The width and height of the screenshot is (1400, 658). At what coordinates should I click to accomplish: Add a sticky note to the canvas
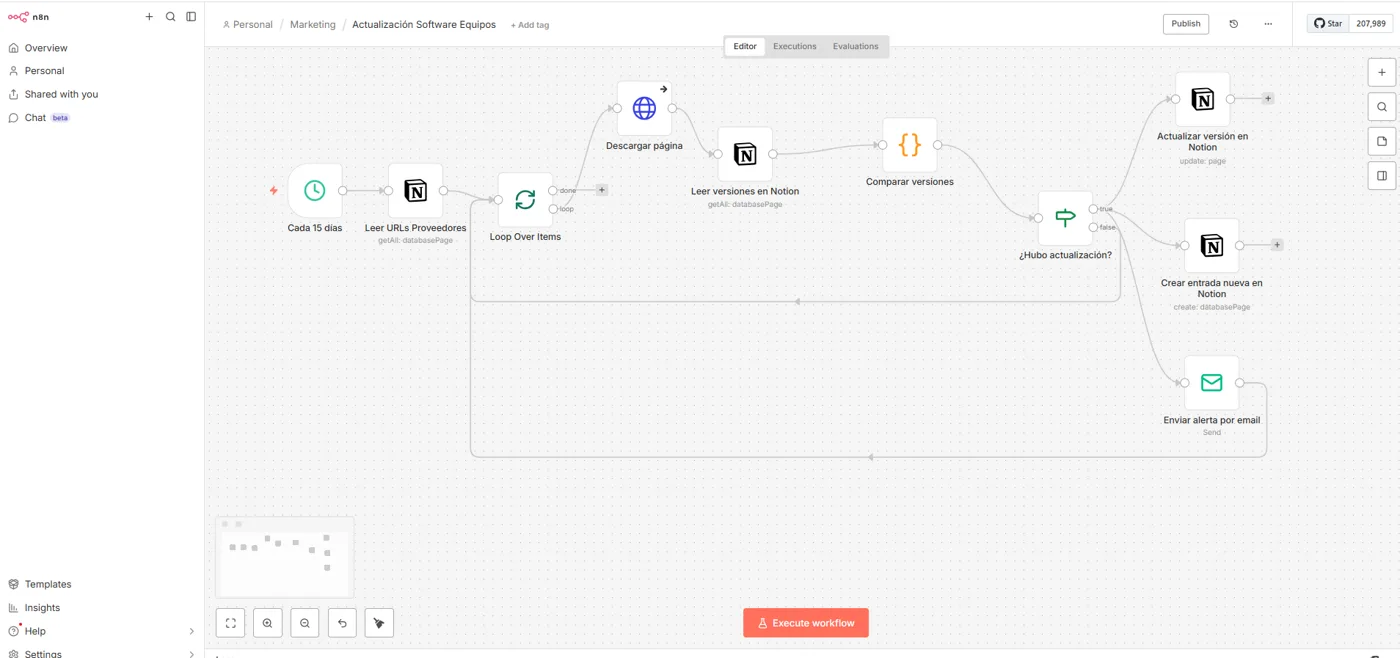point(1382,141)
